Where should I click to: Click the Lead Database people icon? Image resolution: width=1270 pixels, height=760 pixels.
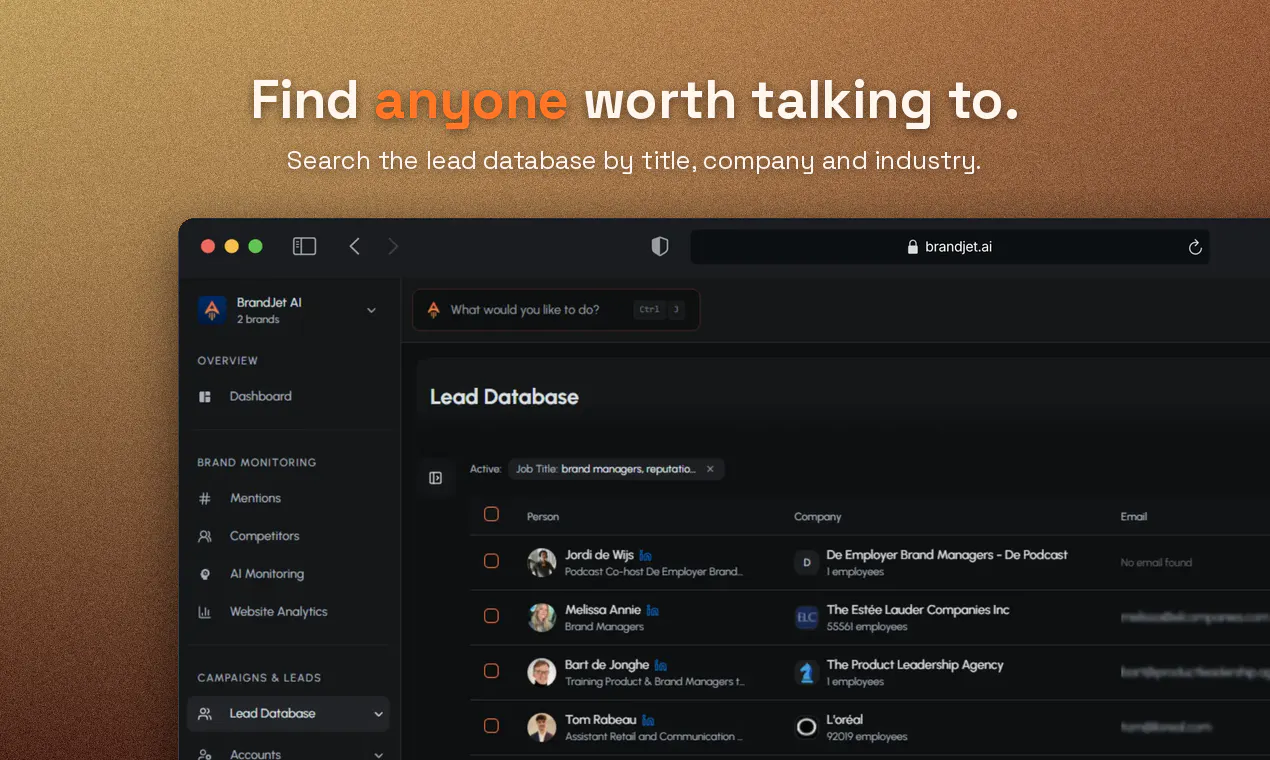coord(205,714)
